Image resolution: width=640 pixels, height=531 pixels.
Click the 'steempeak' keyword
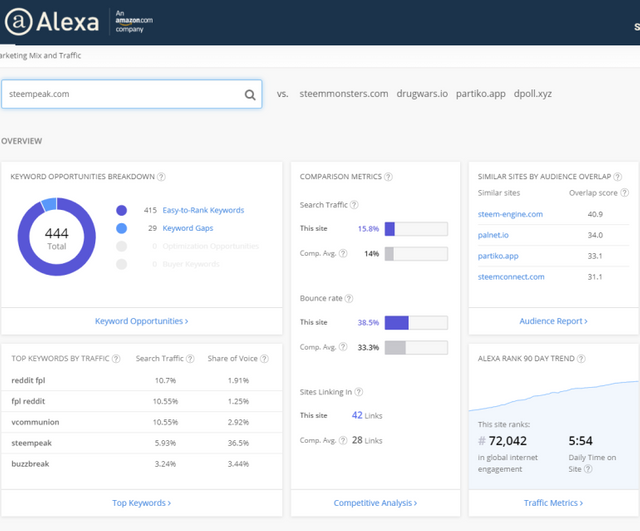point(31,443)
